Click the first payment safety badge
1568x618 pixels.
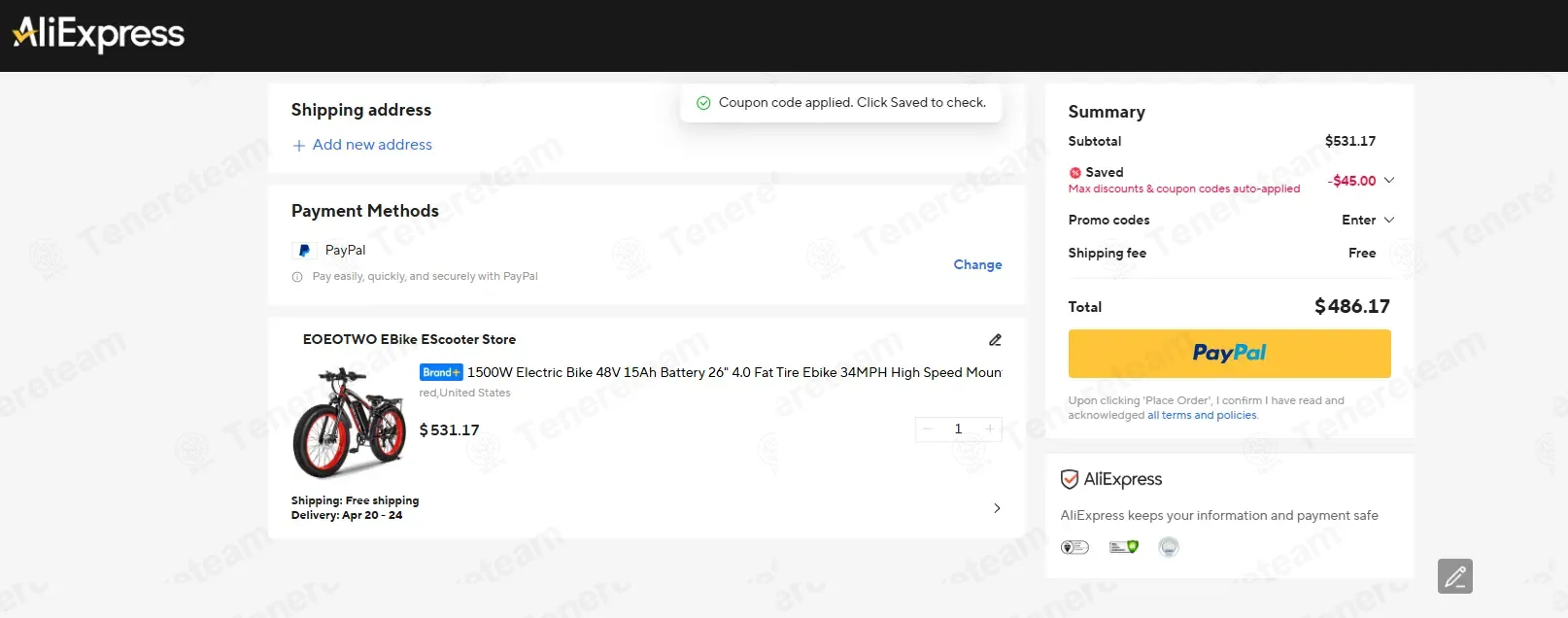point(1074,547)
